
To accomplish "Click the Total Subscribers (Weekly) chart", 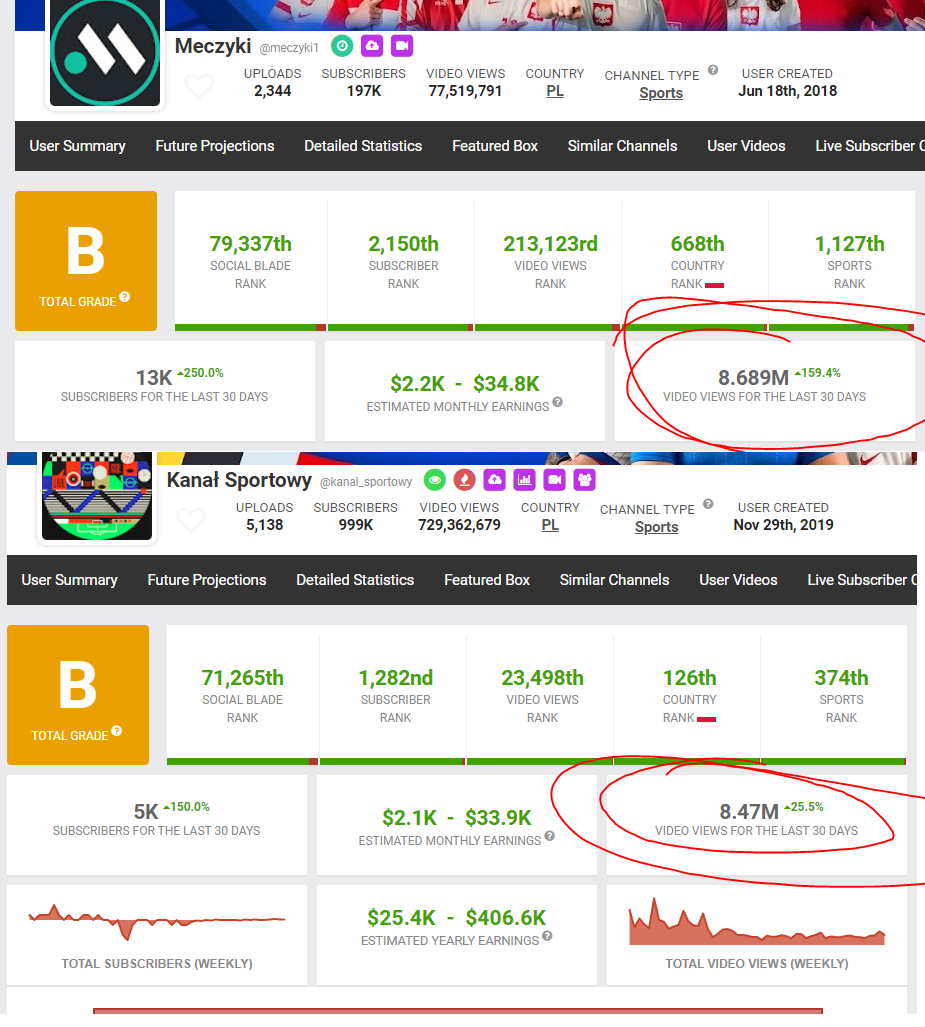I will pos(157,922).
